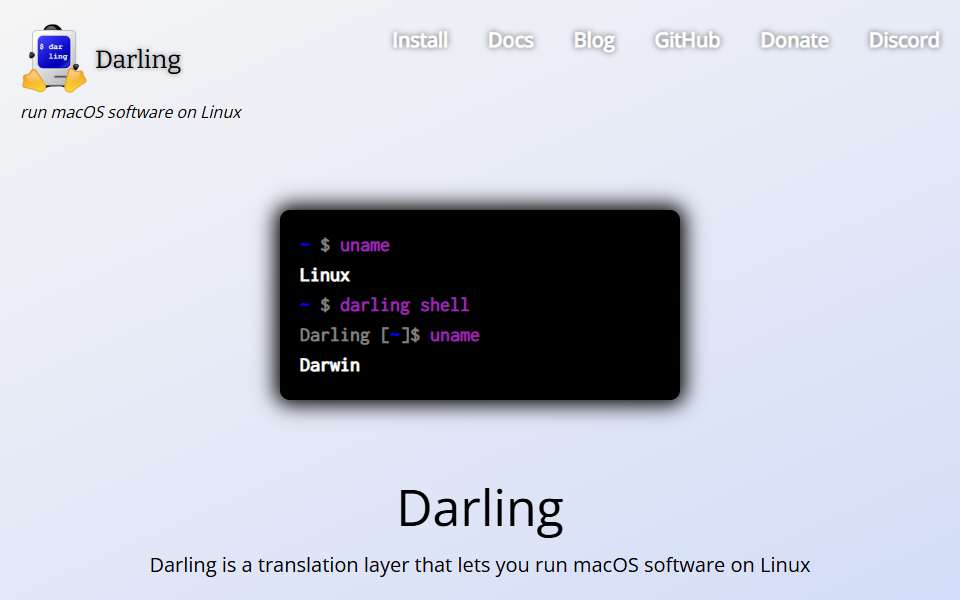Click tagline 'run macOS software on Linux'
The width and height of the screenshot is (960, 600).
tap(131, 112)
